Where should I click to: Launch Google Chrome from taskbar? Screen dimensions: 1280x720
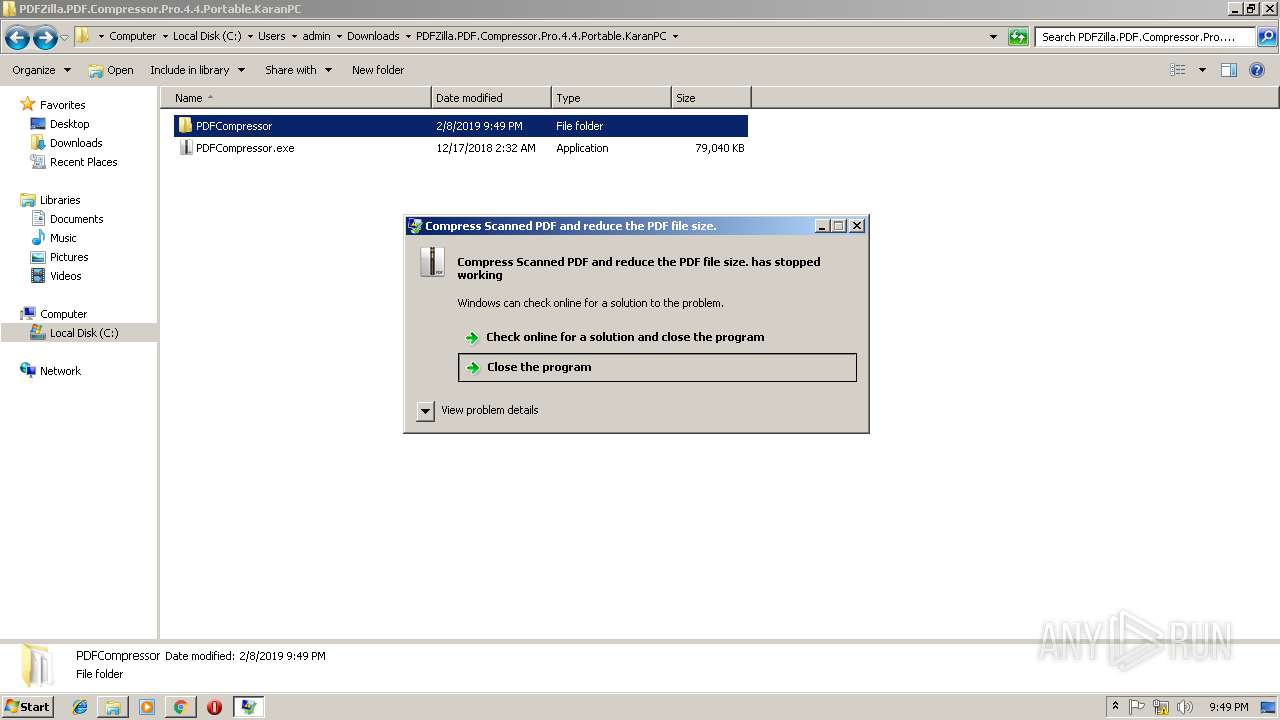click(x=180, y=707)
